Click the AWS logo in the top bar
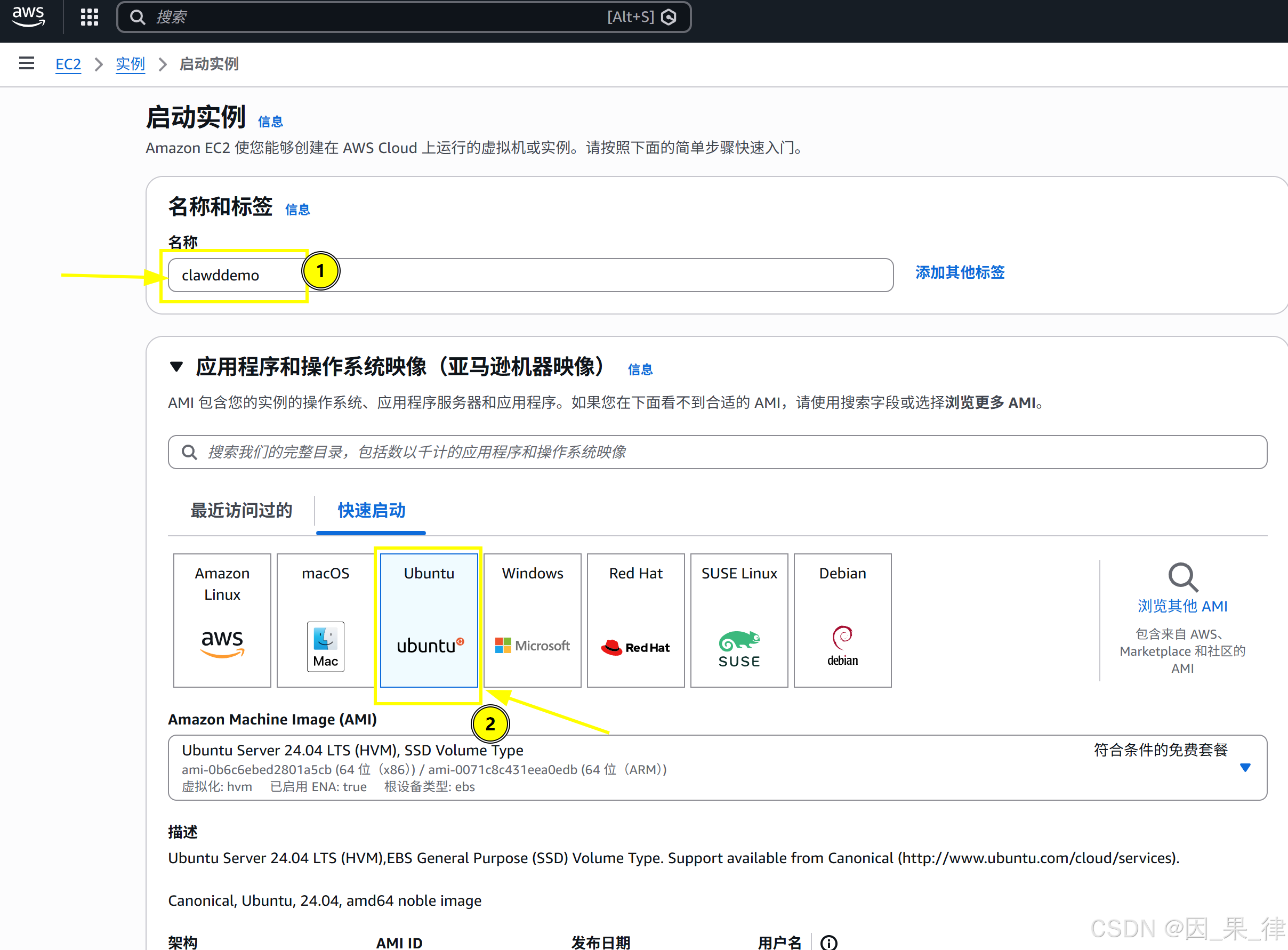Screen dimensions: 1288x950 coord(28,17)
